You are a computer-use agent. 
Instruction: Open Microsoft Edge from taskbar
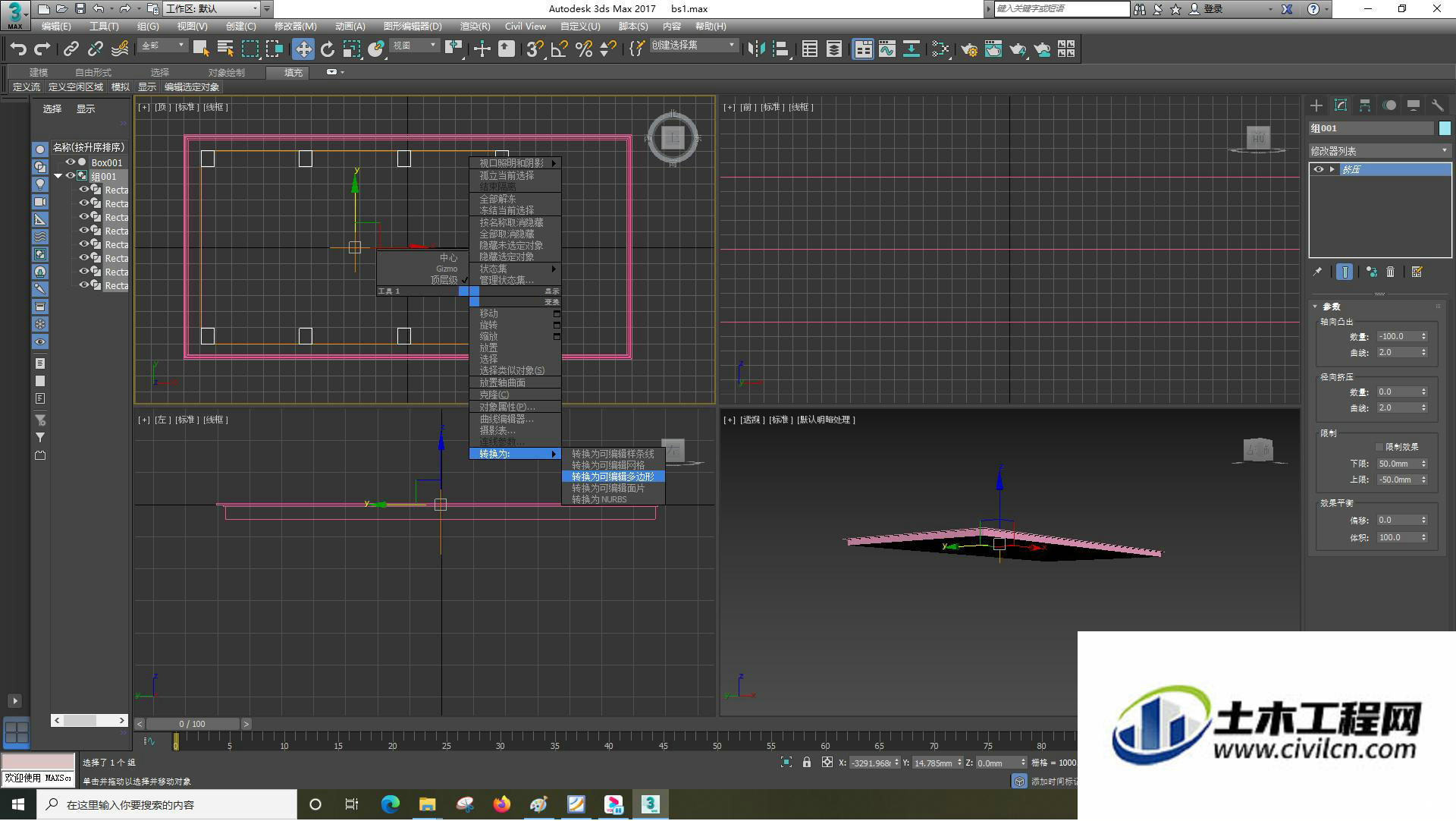(x=390, y=804)
